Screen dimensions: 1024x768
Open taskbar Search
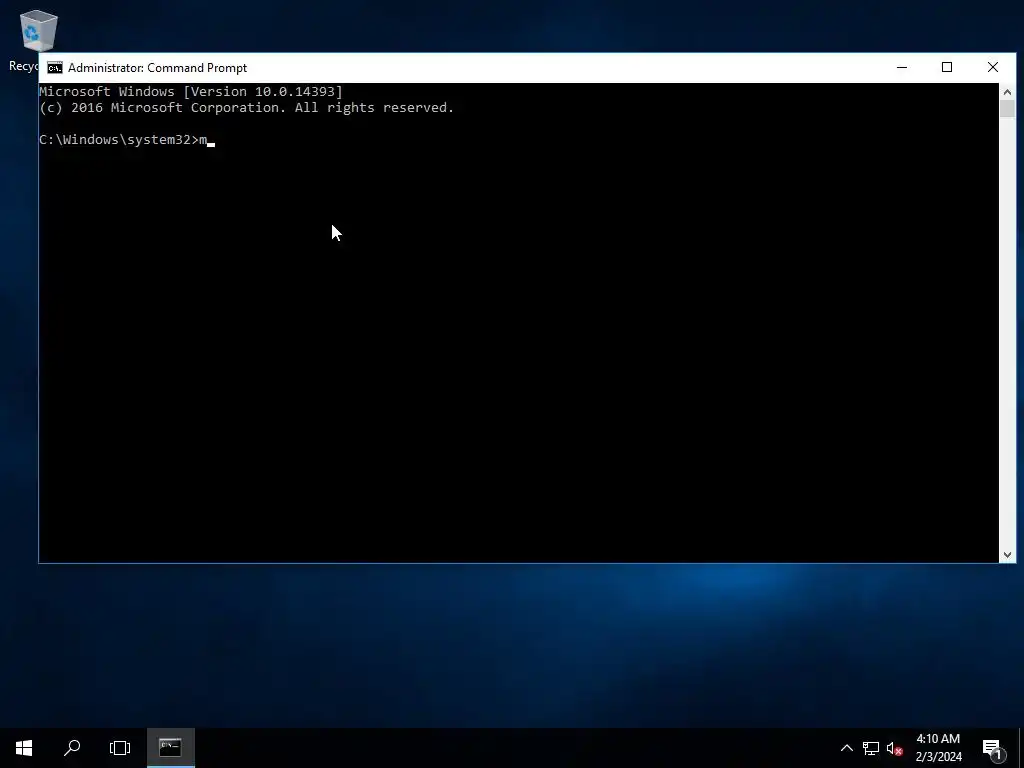point(72,748)
